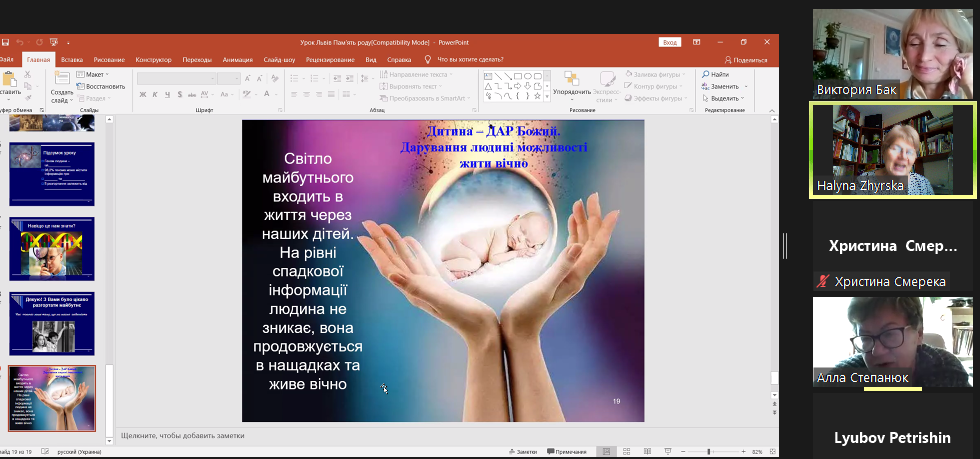Image resolution: width=980 pixels, height=459 pixels.
Task: Decrease font size with the smaller A
Action: point(259,78)
